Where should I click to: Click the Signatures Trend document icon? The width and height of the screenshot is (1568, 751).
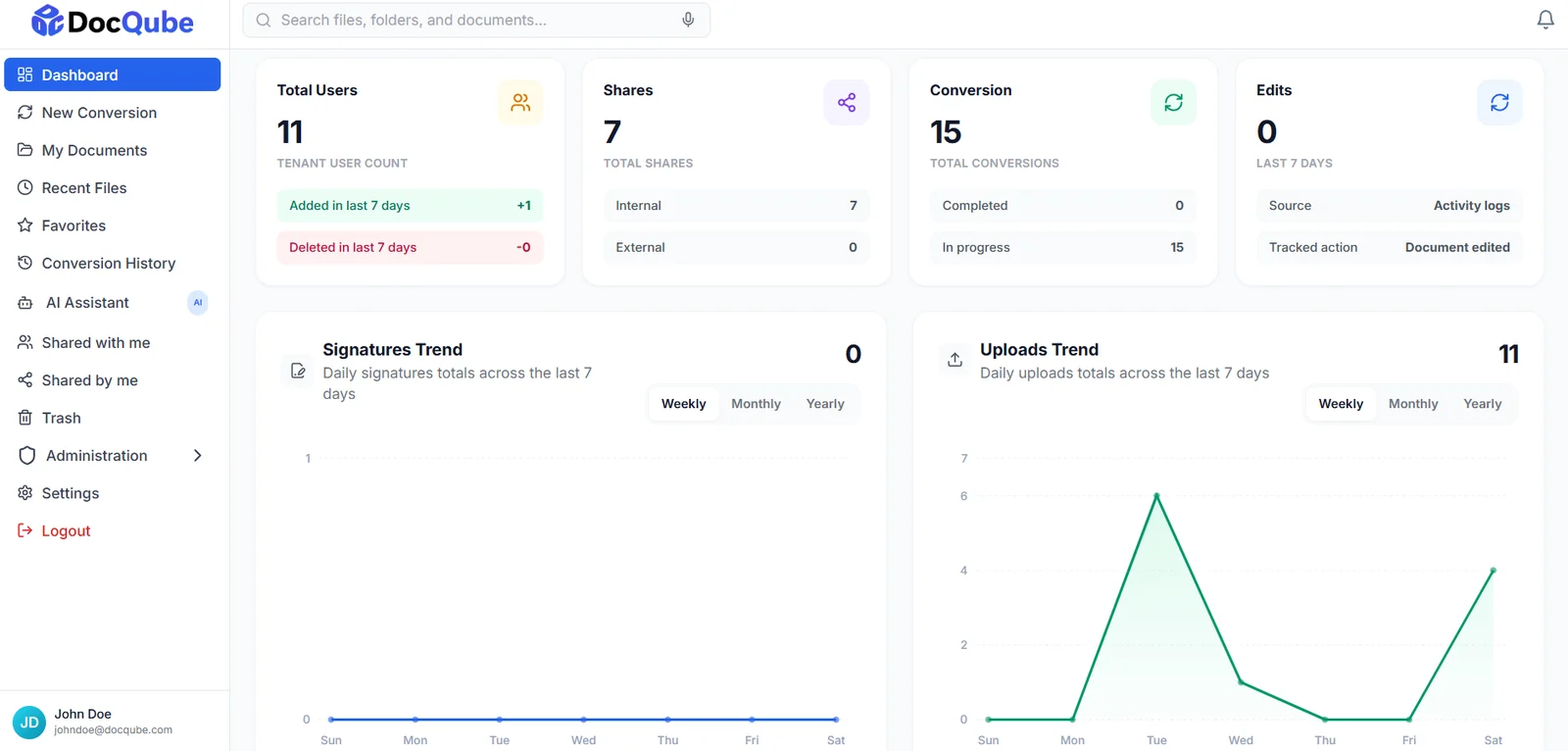coord(298,371)
